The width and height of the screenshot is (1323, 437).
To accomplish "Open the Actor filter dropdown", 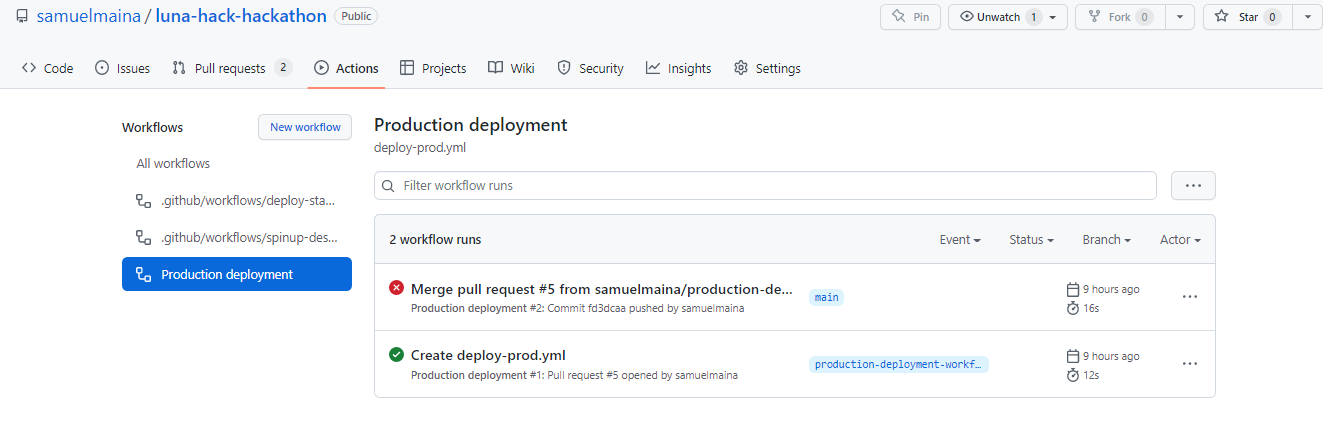I will pos(1180,240).
